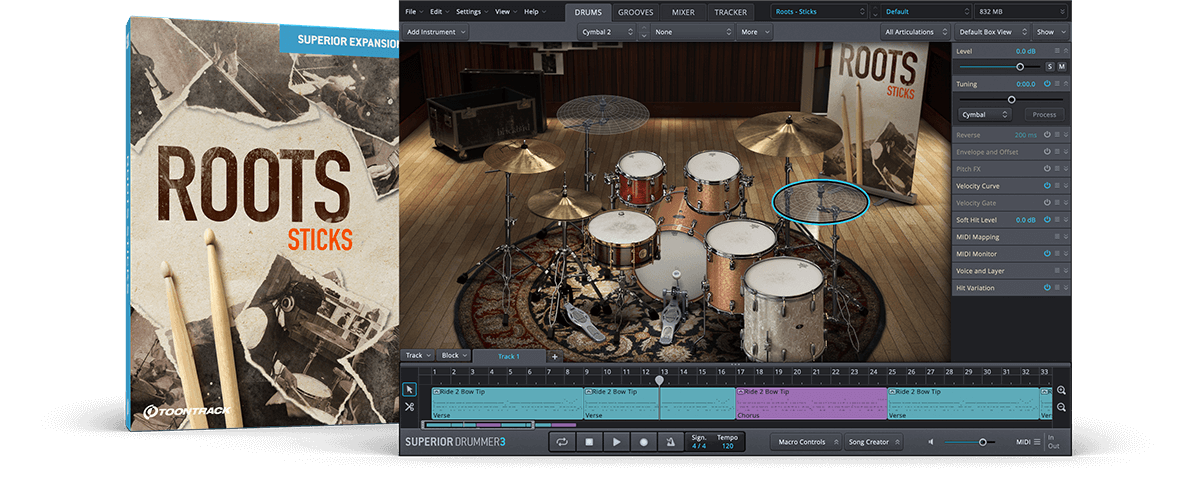The width and height of the screenshot is (1200, 488).
Task: Enable the Pitch FX power toggle
Action: pyautogui.click(x=1047, y=169)
